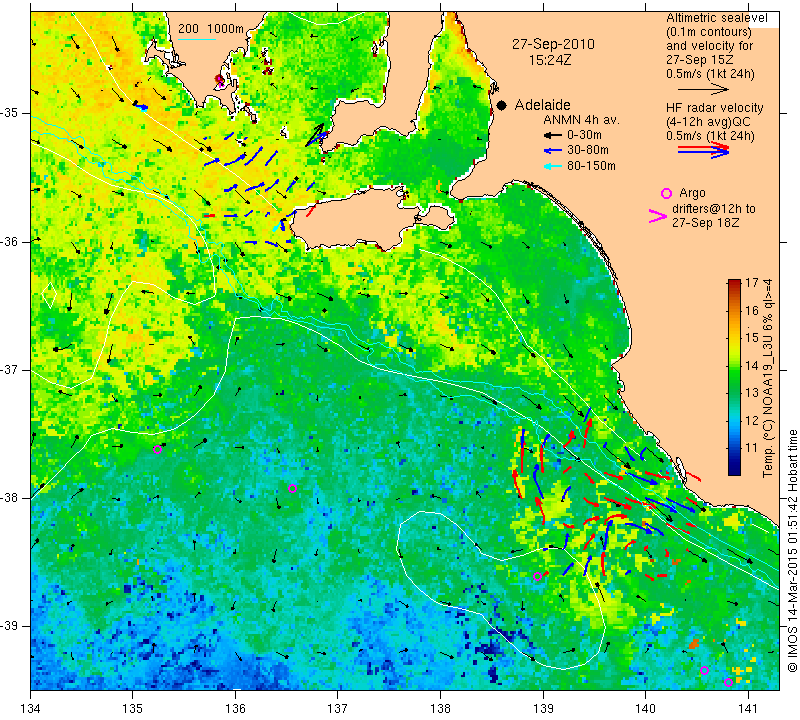Click the red and blue HF radar legend arrows

tap(703, 150)
